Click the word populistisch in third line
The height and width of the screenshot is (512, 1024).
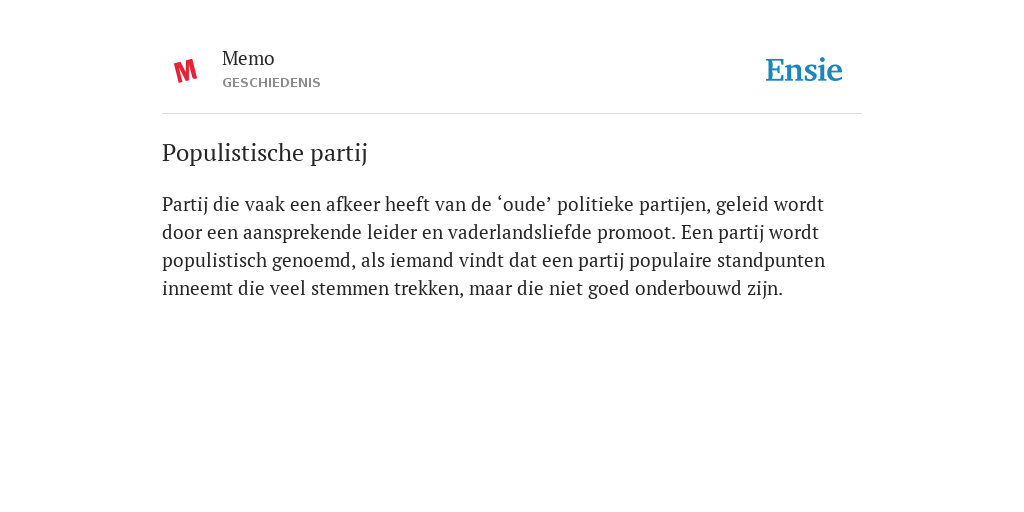click(x=214, y=261)
